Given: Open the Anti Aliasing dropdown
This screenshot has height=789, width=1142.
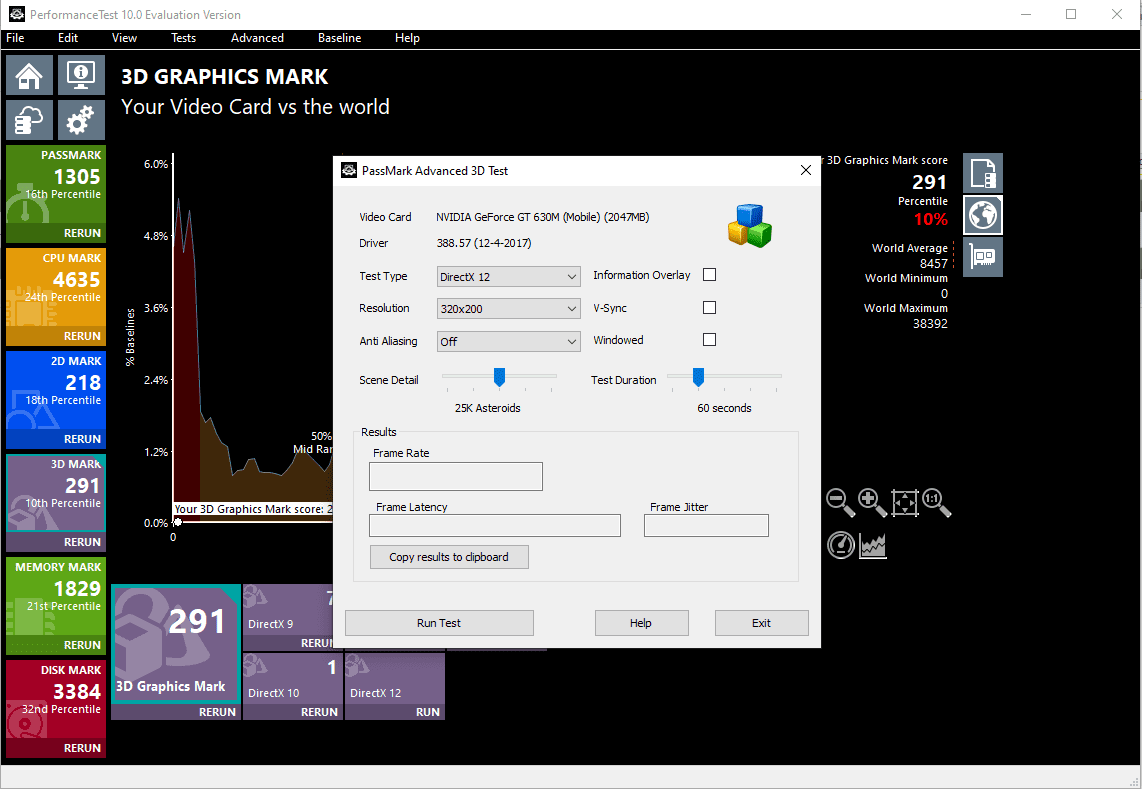Looking at the screenshot, I should pos(508,342).
